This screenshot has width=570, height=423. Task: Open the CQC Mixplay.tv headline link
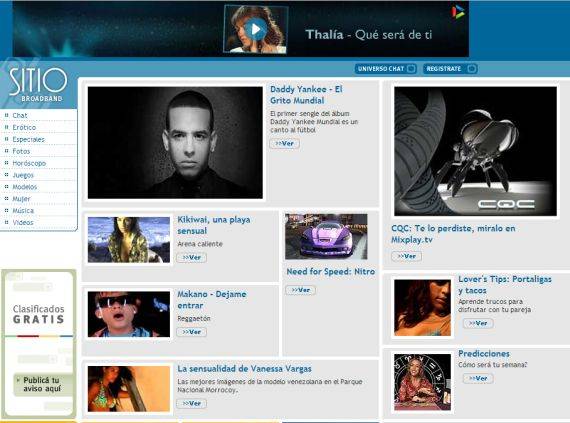(x=453, y=234)
